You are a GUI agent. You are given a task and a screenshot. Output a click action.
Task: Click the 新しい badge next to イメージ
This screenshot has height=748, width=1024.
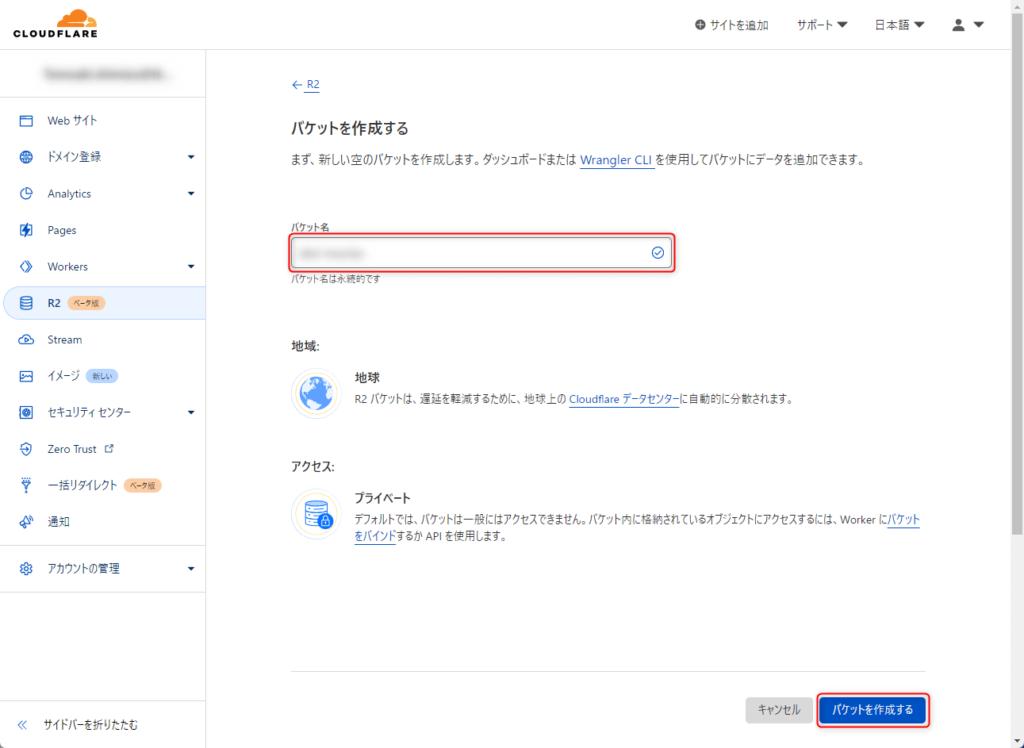[x=102, y=376]
